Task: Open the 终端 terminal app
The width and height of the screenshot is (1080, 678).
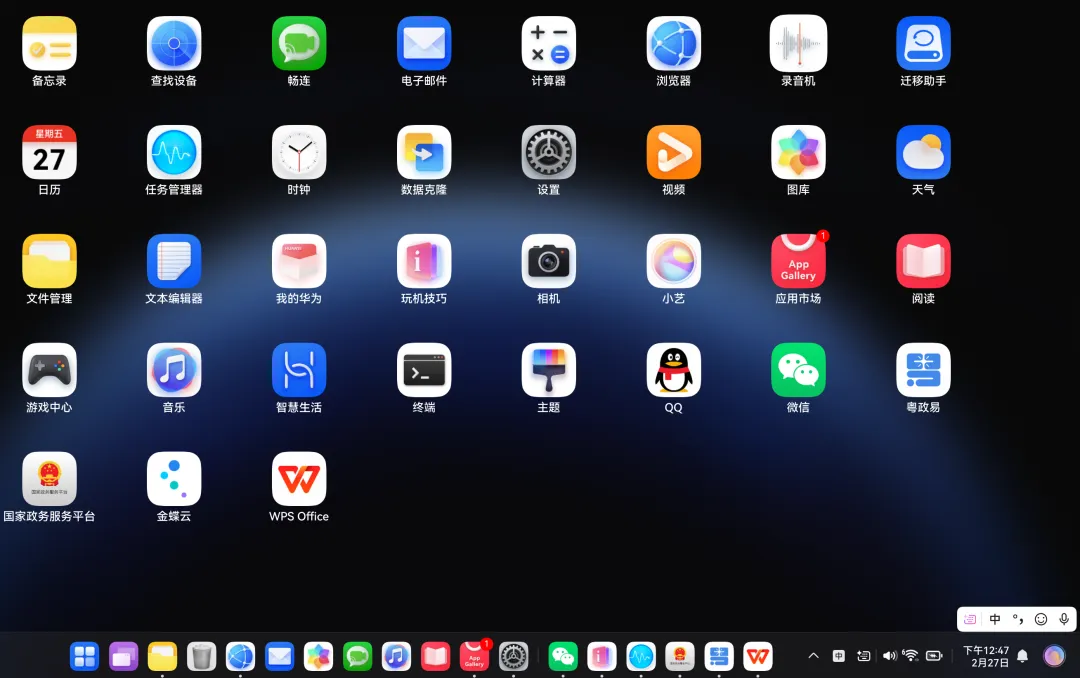Action: pos(424,370)
